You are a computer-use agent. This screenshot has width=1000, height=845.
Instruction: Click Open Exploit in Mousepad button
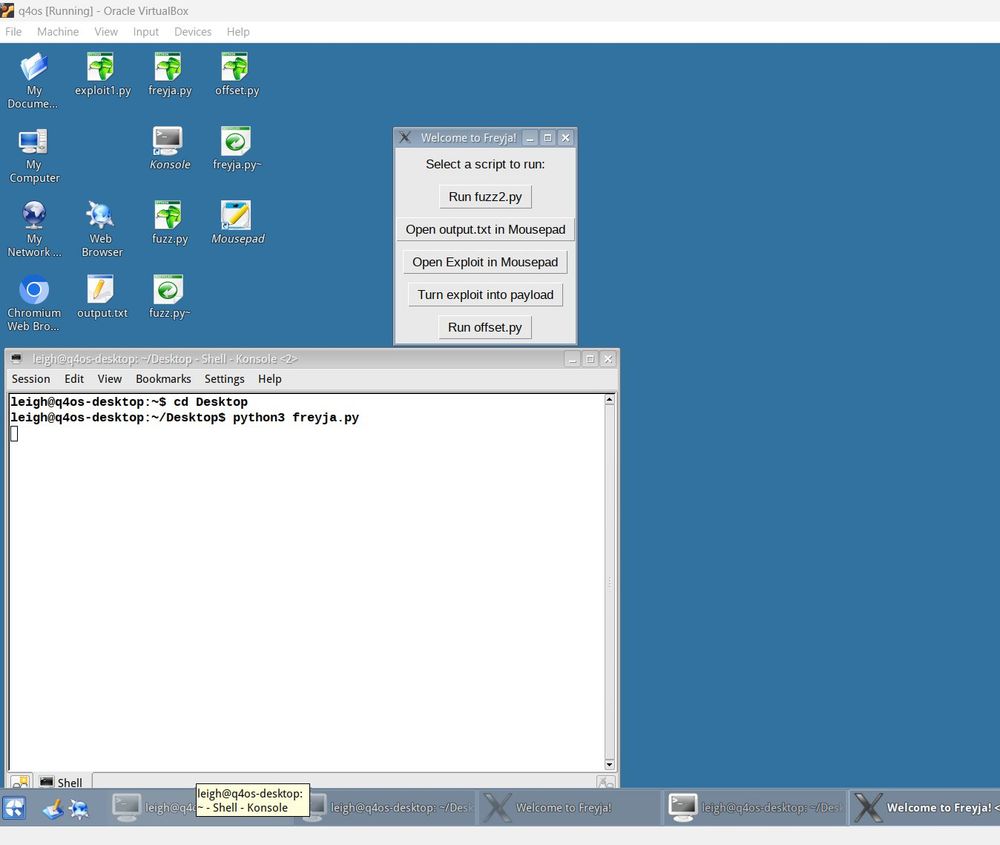point(485,261)
